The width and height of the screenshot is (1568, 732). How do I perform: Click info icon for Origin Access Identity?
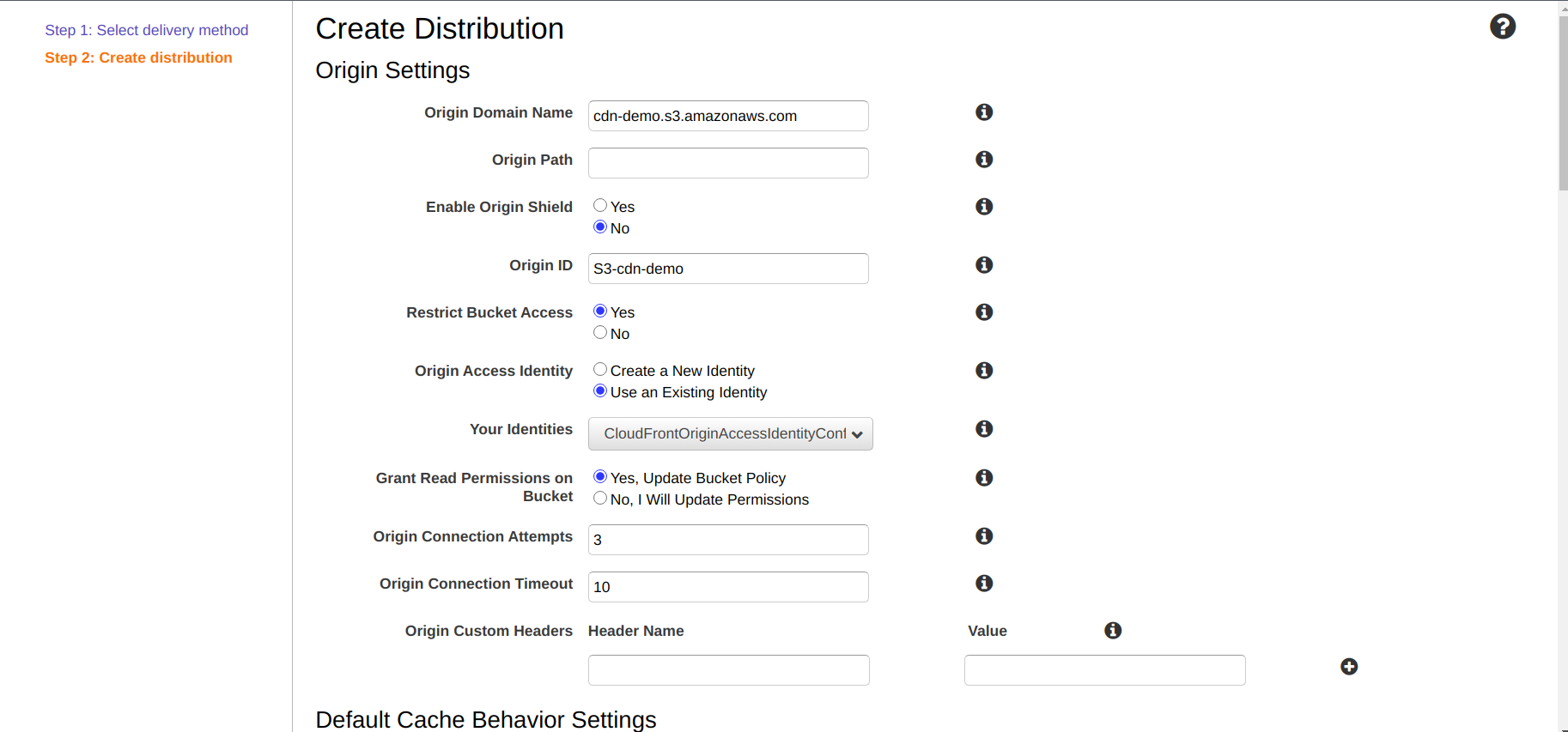pos(984,371)
